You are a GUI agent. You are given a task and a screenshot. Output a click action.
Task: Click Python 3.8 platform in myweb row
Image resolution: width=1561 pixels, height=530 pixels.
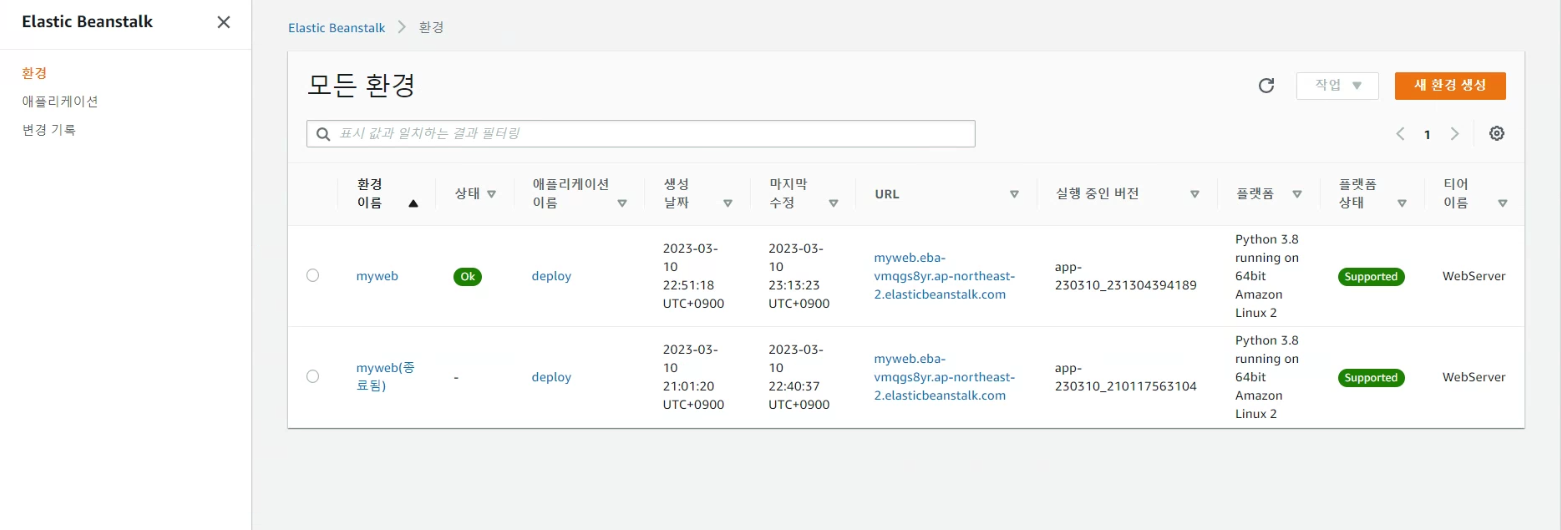click(1267, 276)
